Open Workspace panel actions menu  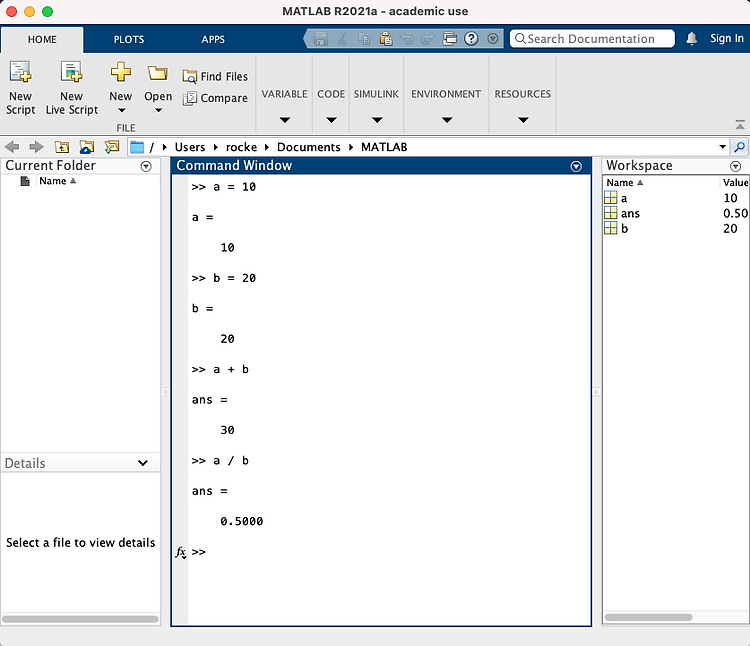[x=735, y=166]
